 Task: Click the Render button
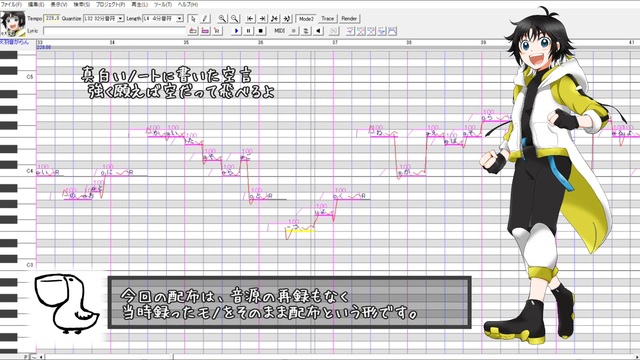point(349,18)
